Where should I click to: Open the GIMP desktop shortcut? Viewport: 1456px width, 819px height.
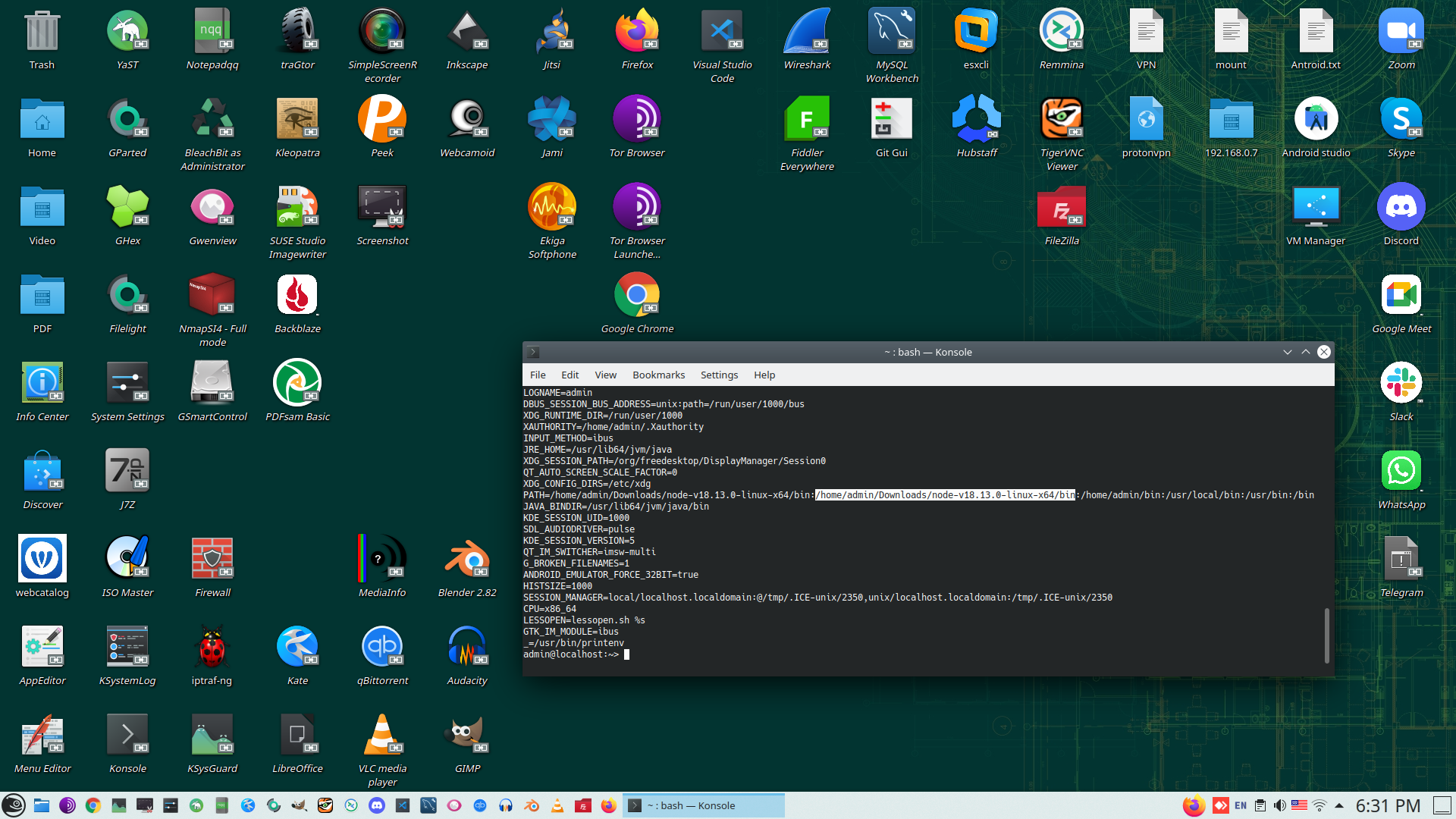click(467, 736)
